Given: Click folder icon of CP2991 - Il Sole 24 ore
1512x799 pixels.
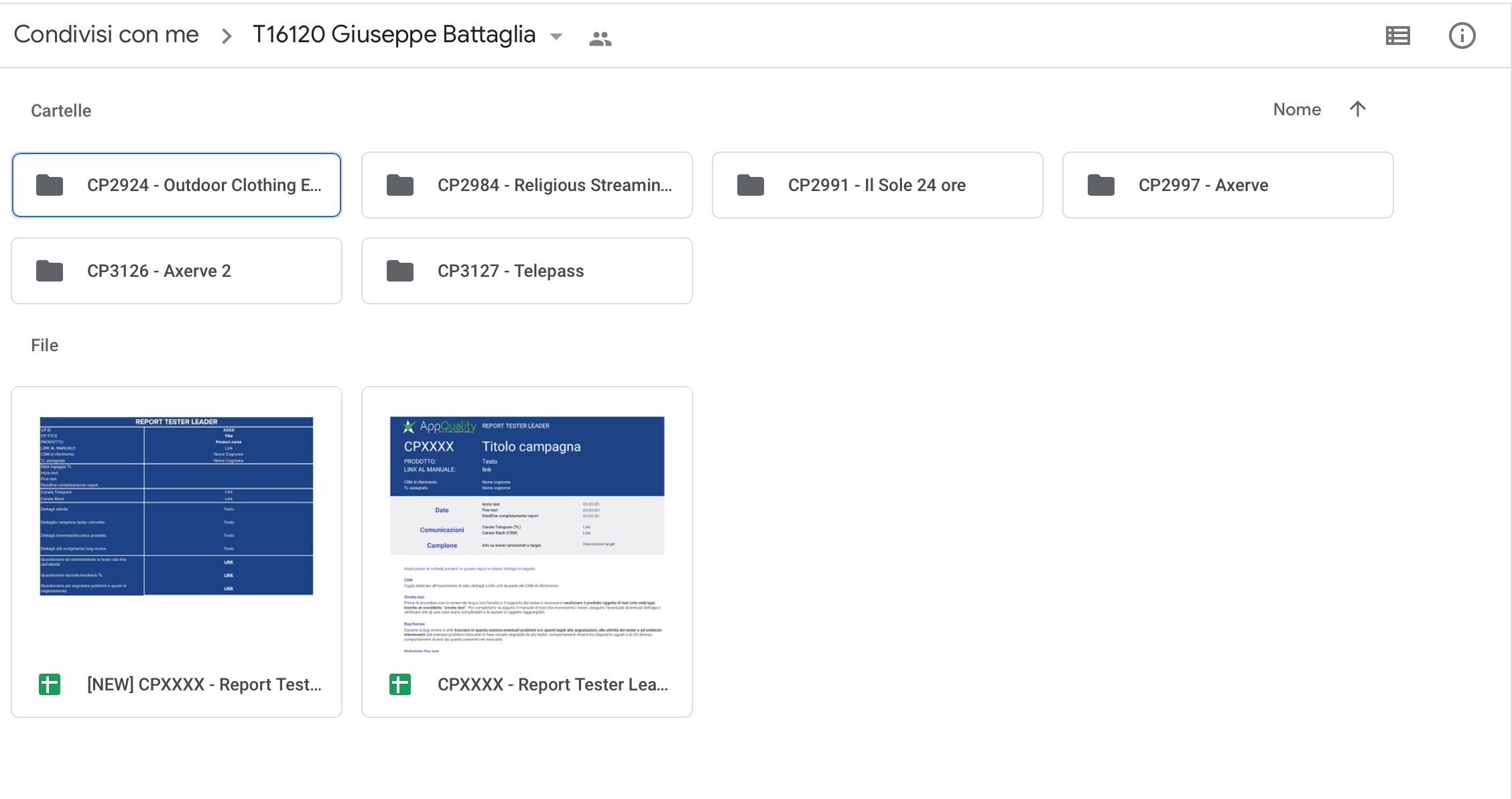Looking at the screenshot, I should click(x=750, y=185).
